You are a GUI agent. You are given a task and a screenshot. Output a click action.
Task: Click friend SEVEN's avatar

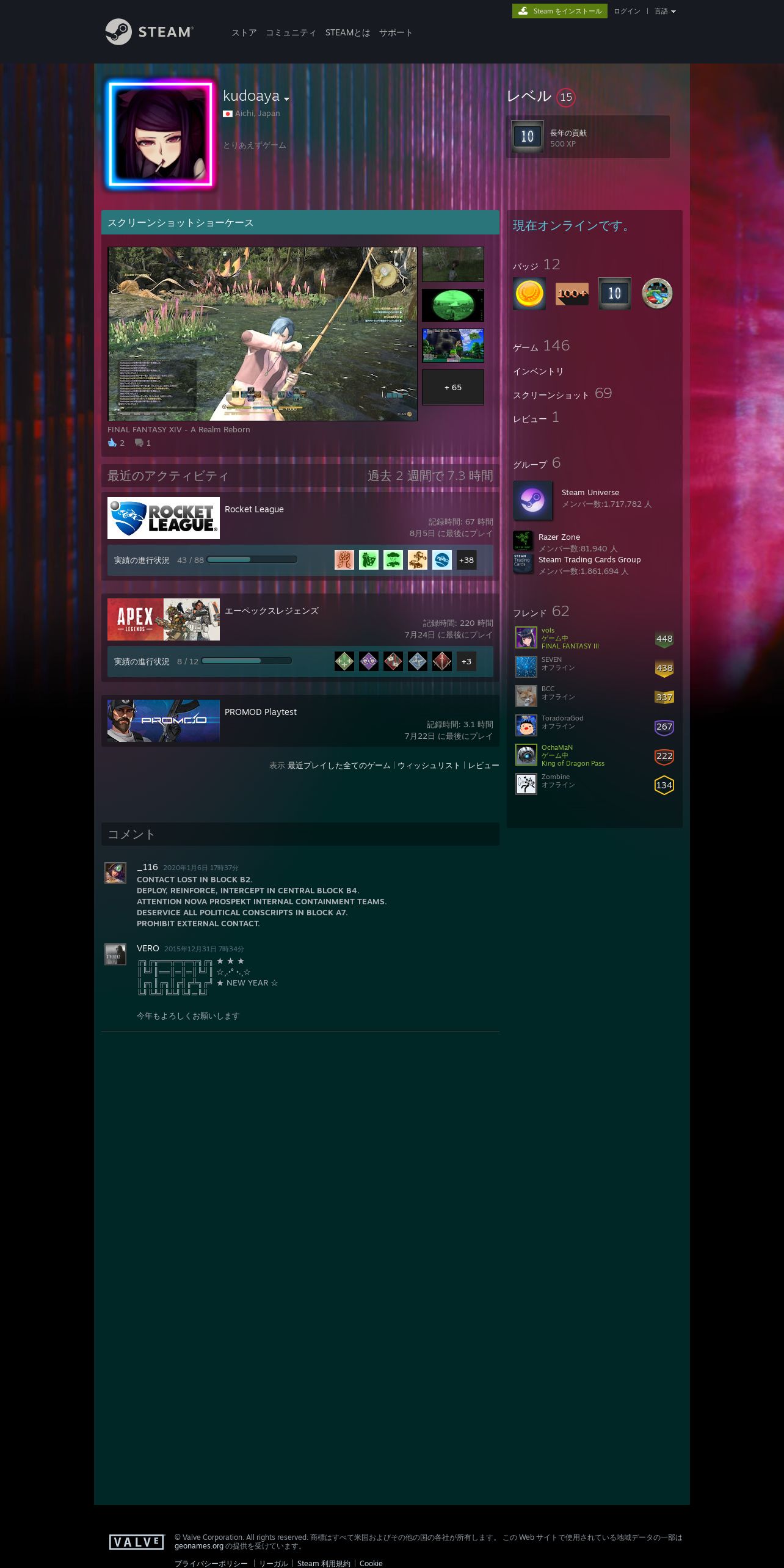[526, 667]
